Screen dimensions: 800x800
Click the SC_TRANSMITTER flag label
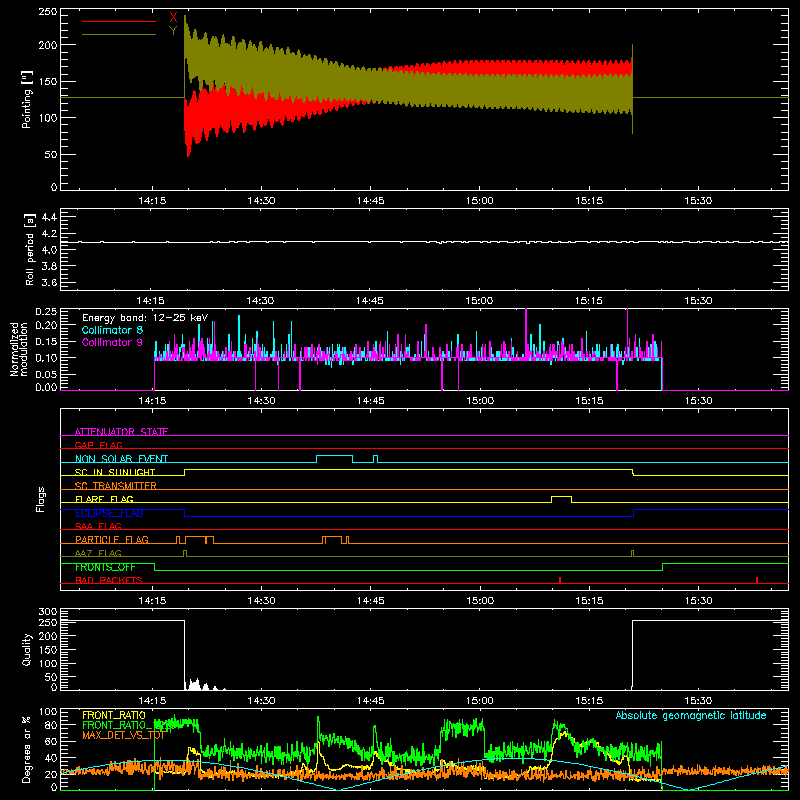(116, 485)
